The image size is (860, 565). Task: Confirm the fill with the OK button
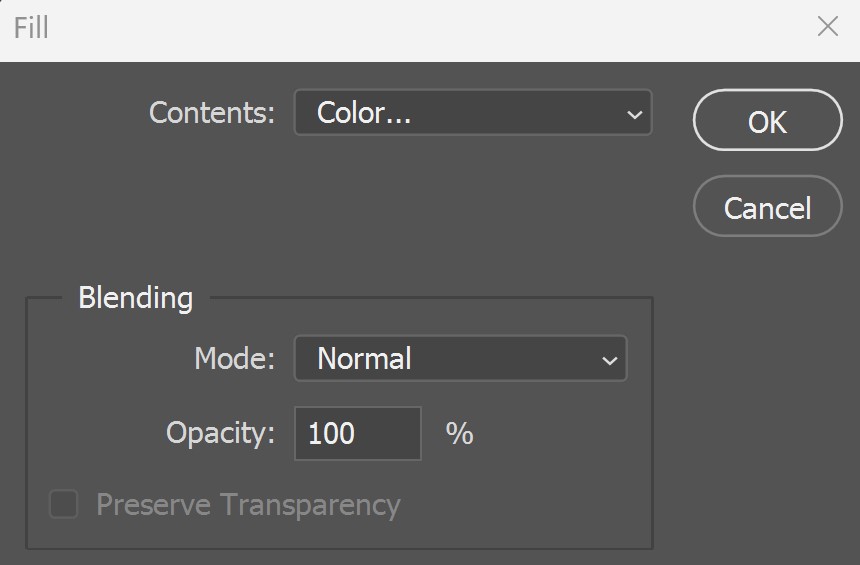coord(767,120)
